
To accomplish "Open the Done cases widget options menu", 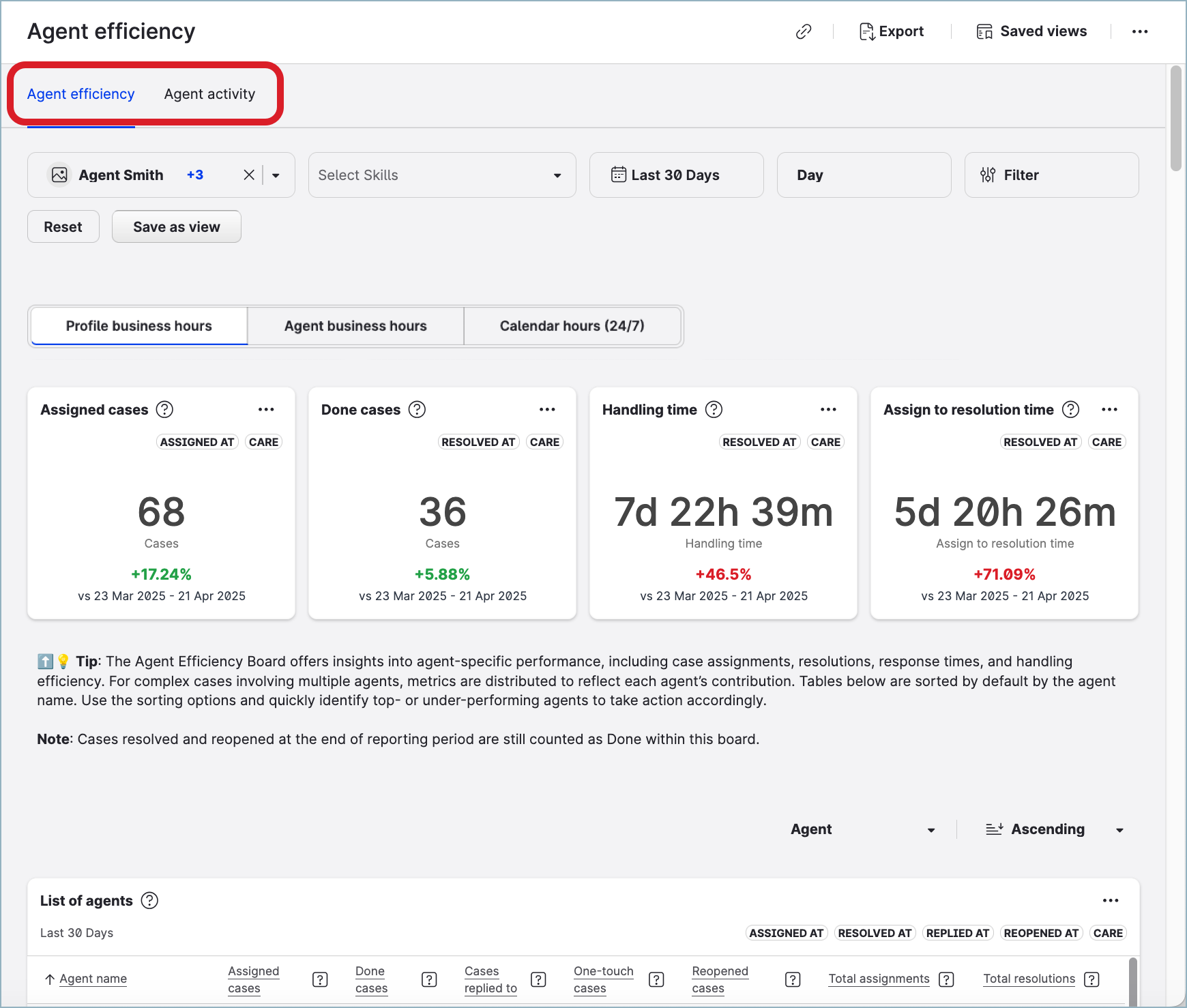I will point(547,409).
